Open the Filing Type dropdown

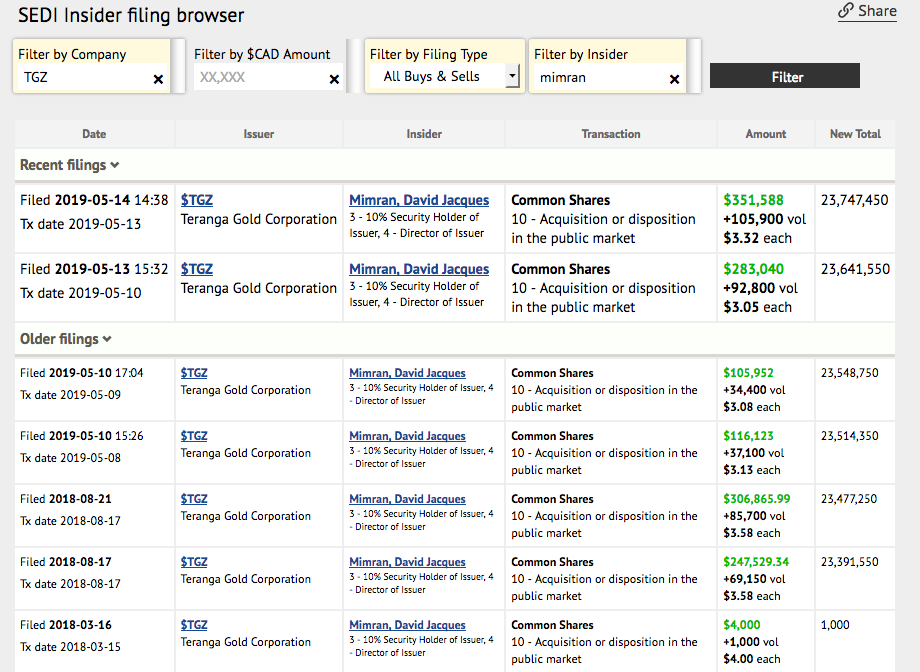point(443,77)
